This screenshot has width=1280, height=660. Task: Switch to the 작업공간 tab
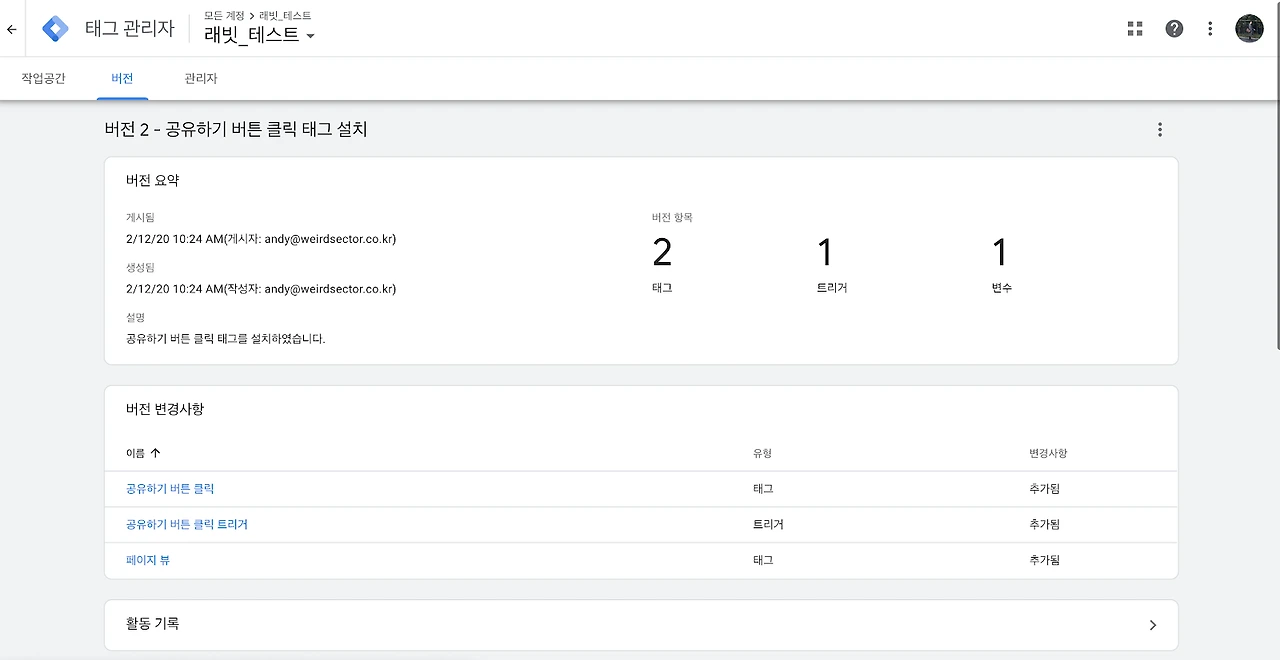(x=43, y=78)
